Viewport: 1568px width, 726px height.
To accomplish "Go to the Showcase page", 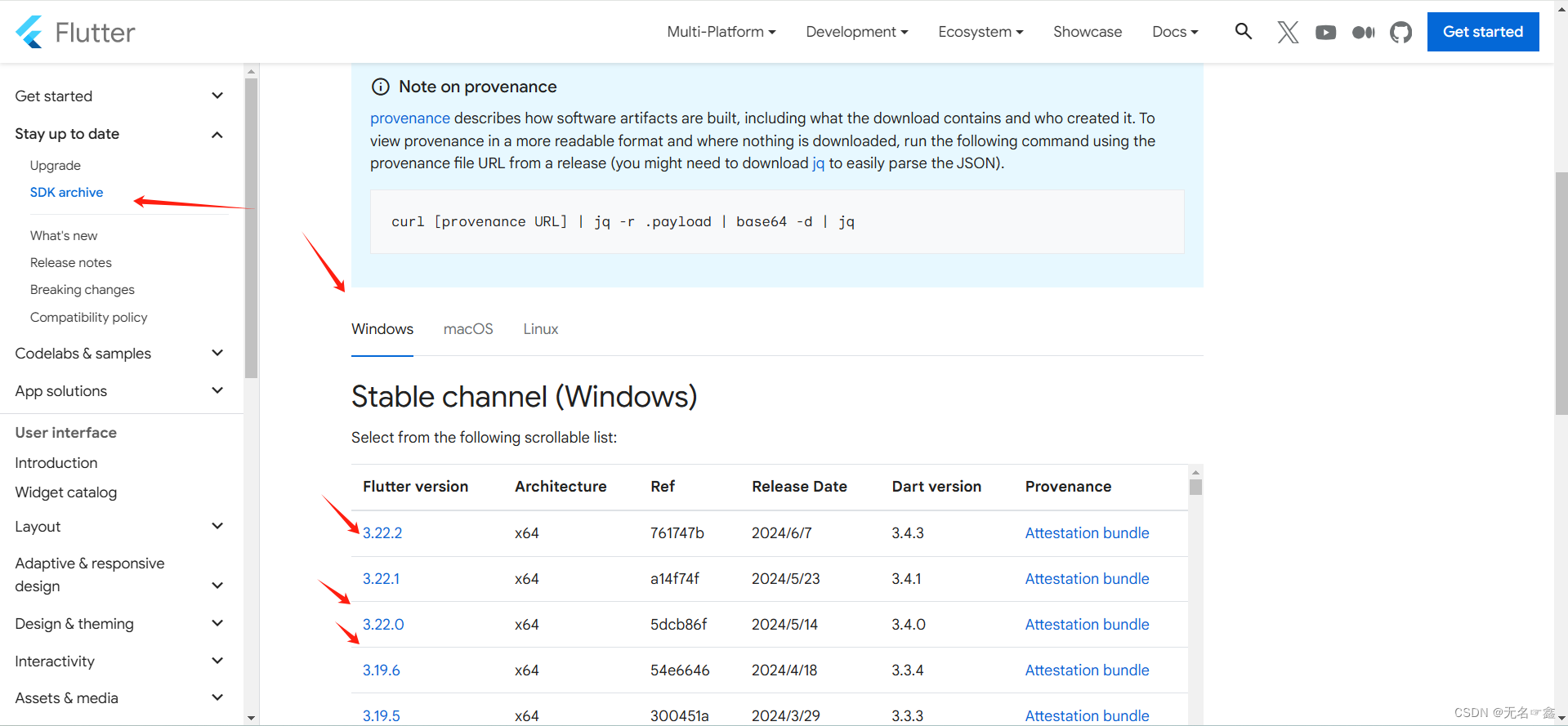I will pos(1088,32).
